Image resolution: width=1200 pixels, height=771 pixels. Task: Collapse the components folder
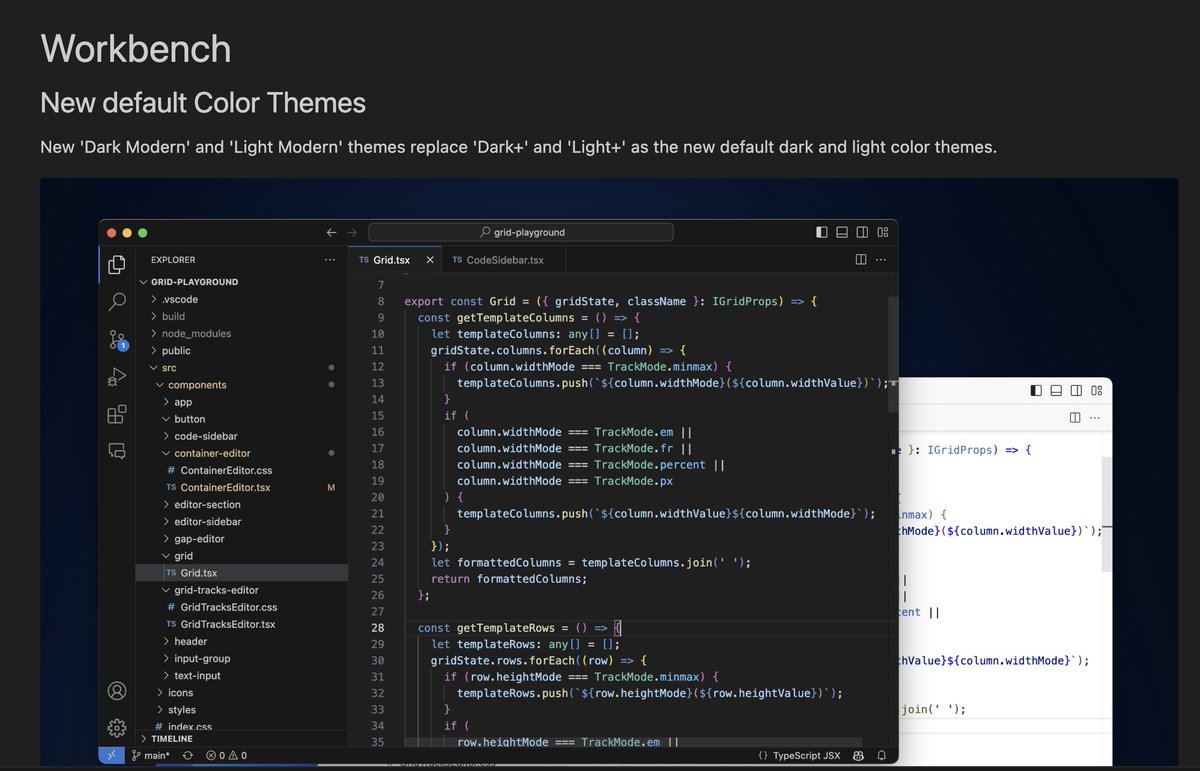pos(241,385)
